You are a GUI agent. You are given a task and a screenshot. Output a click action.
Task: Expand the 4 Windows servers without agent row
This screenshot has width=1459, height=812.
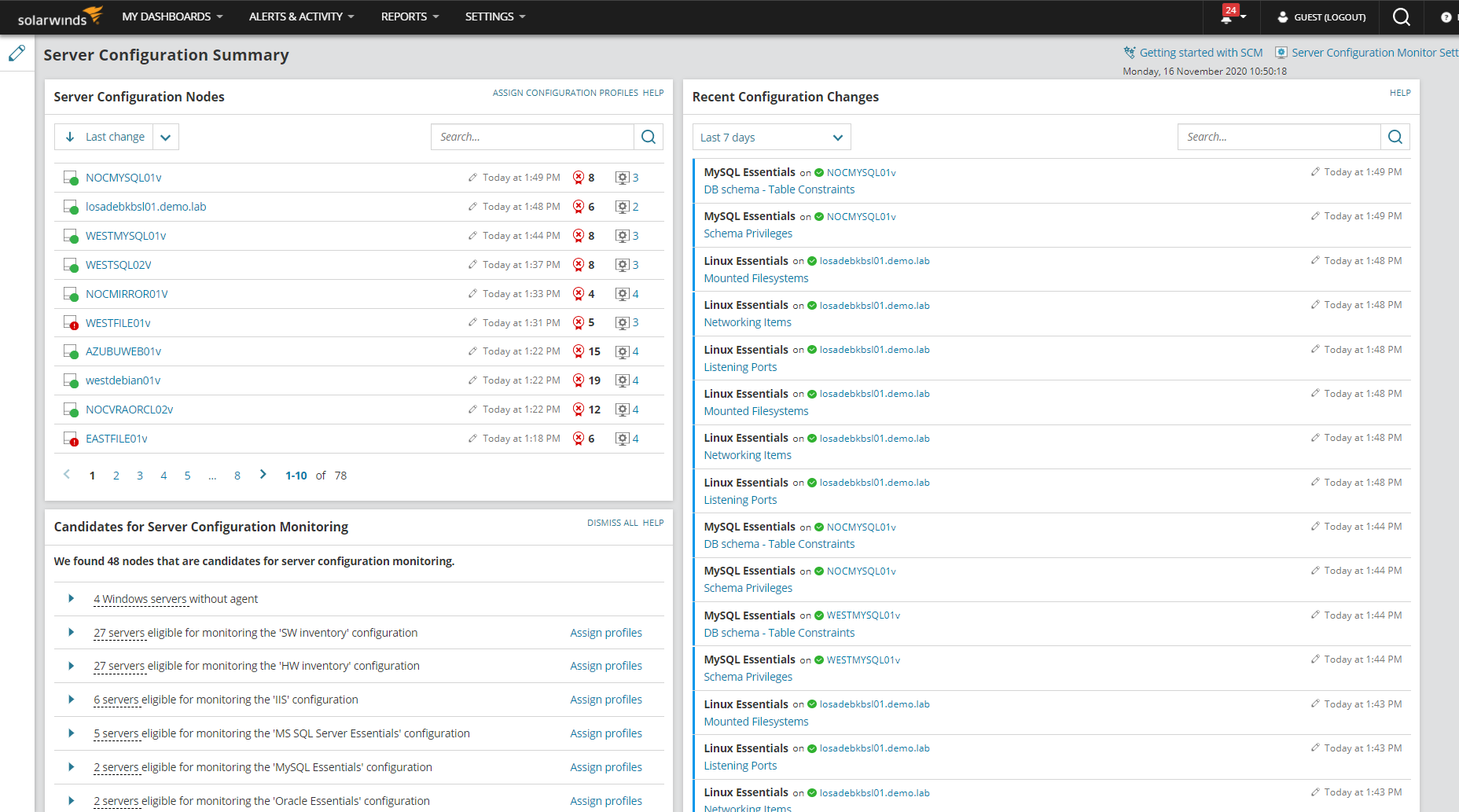(72, 599)
